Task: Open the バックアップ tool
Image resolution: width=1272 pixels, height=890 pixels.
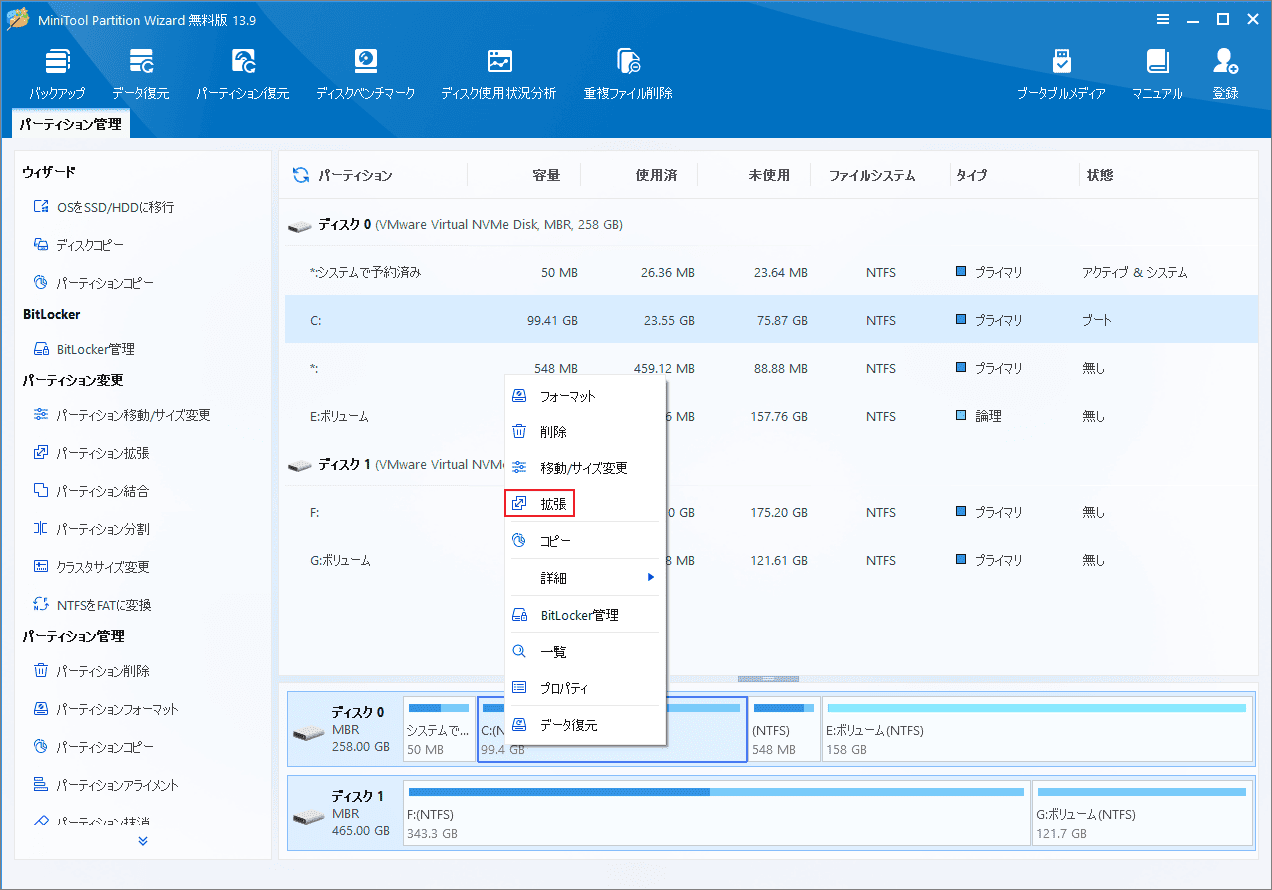Action: click(57, 74)
